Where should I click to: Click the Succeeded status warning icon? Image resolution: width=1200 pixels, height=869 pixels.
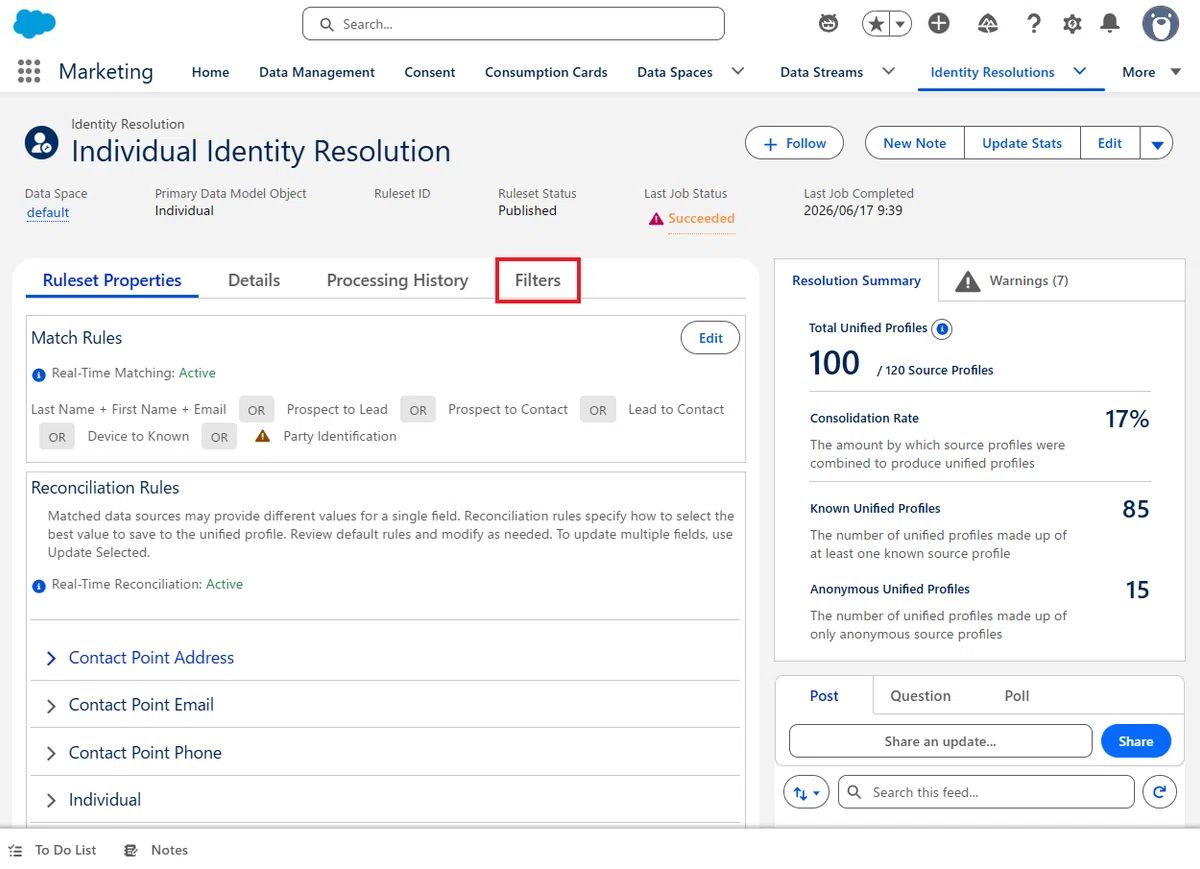[x=656, y=219]
